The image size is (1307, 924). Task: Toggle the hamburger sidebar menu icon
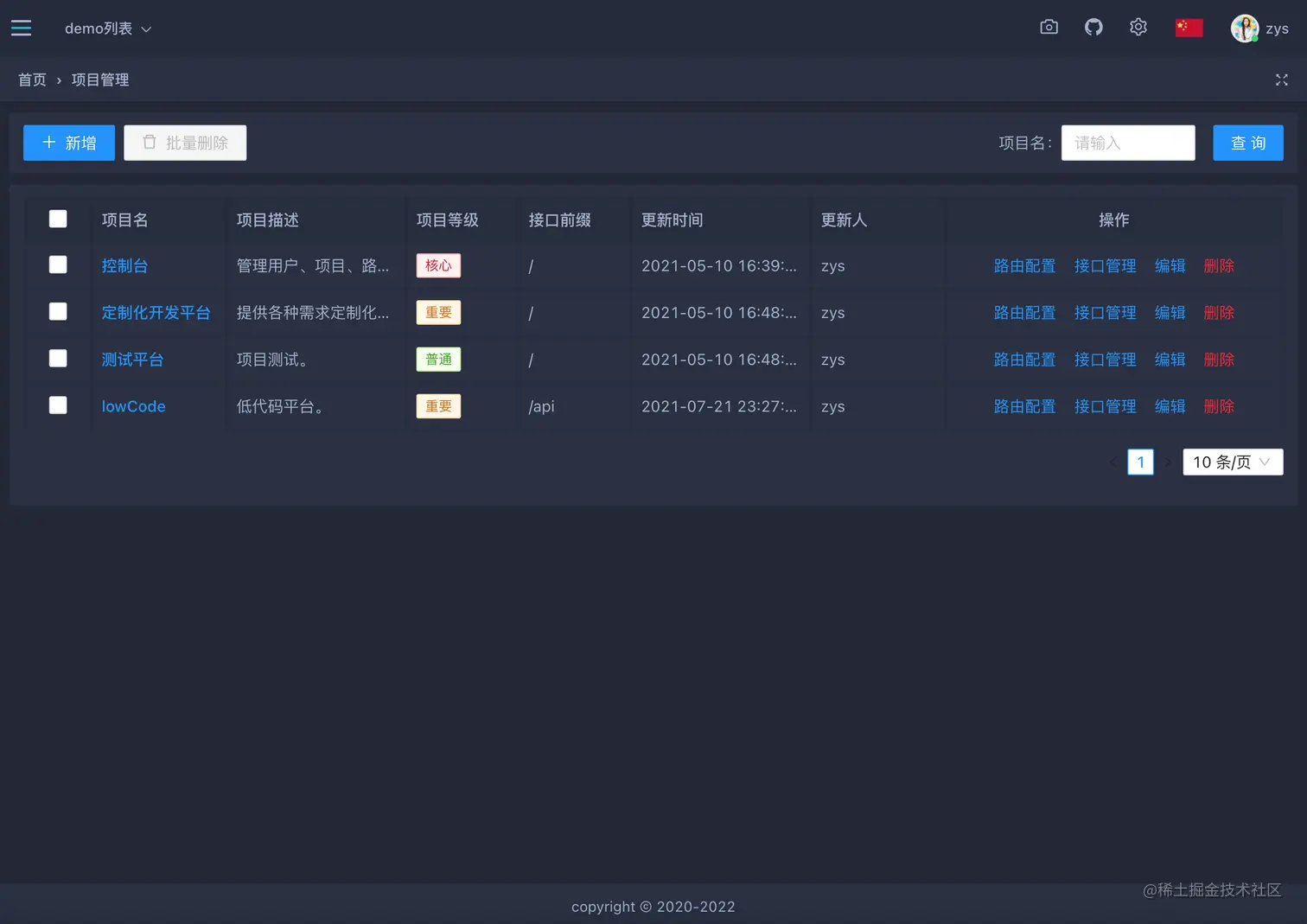click(x=22, y=29)
